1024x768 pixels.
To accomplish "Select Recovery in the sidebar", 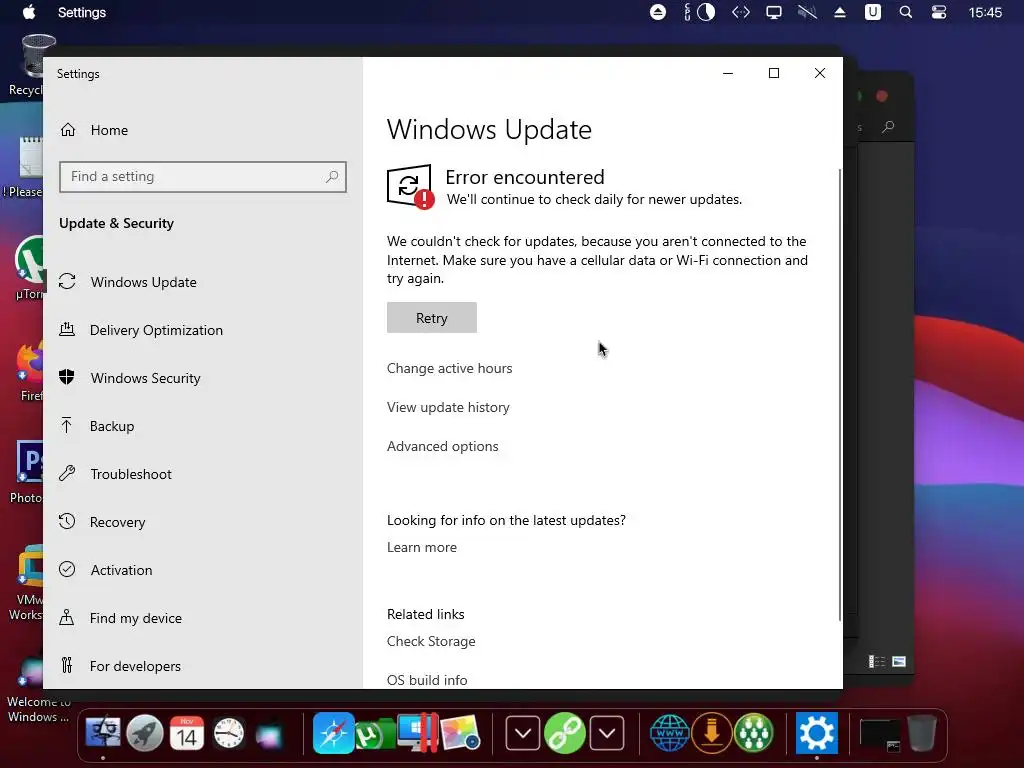I will [x=202, y=522].
